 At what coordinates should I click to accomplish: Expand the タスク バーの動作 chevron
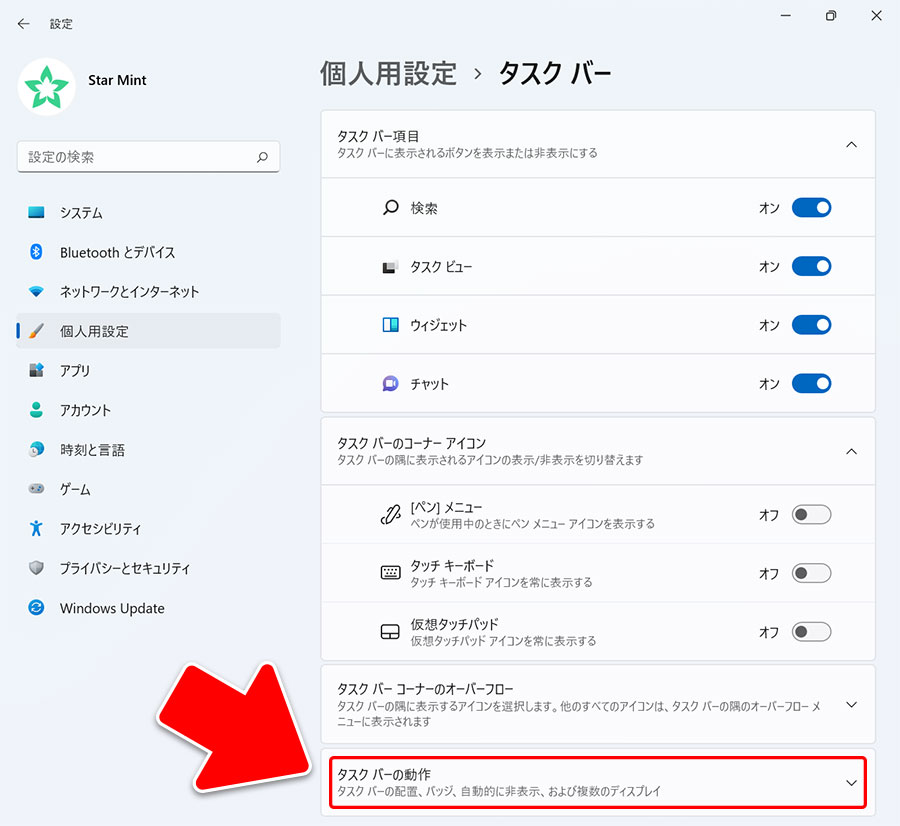coord(851,783)
